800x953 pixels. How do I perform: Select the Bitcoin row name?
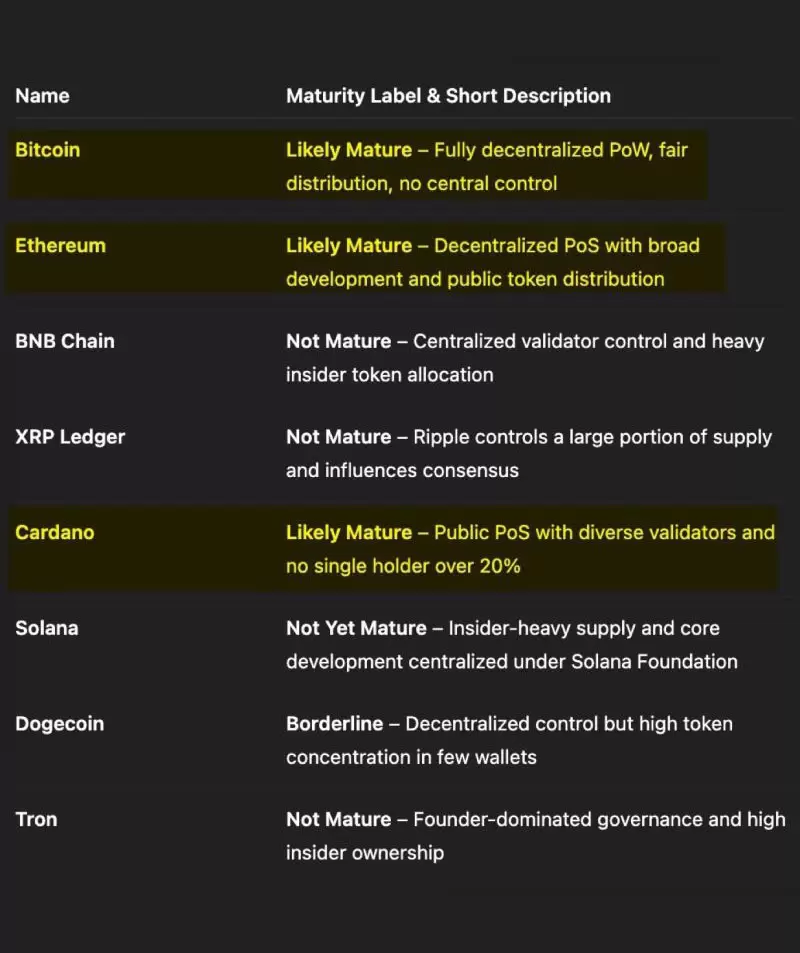[47, 150]
